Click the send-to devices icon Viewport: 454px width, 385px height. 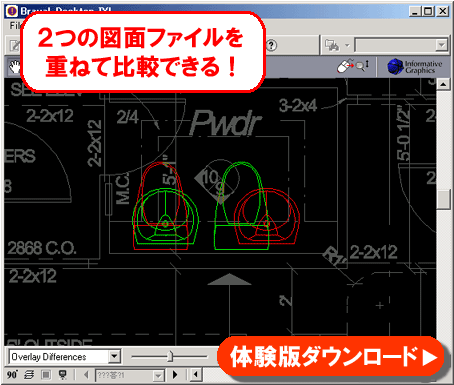pyautogui.click(x=332, y=45)
